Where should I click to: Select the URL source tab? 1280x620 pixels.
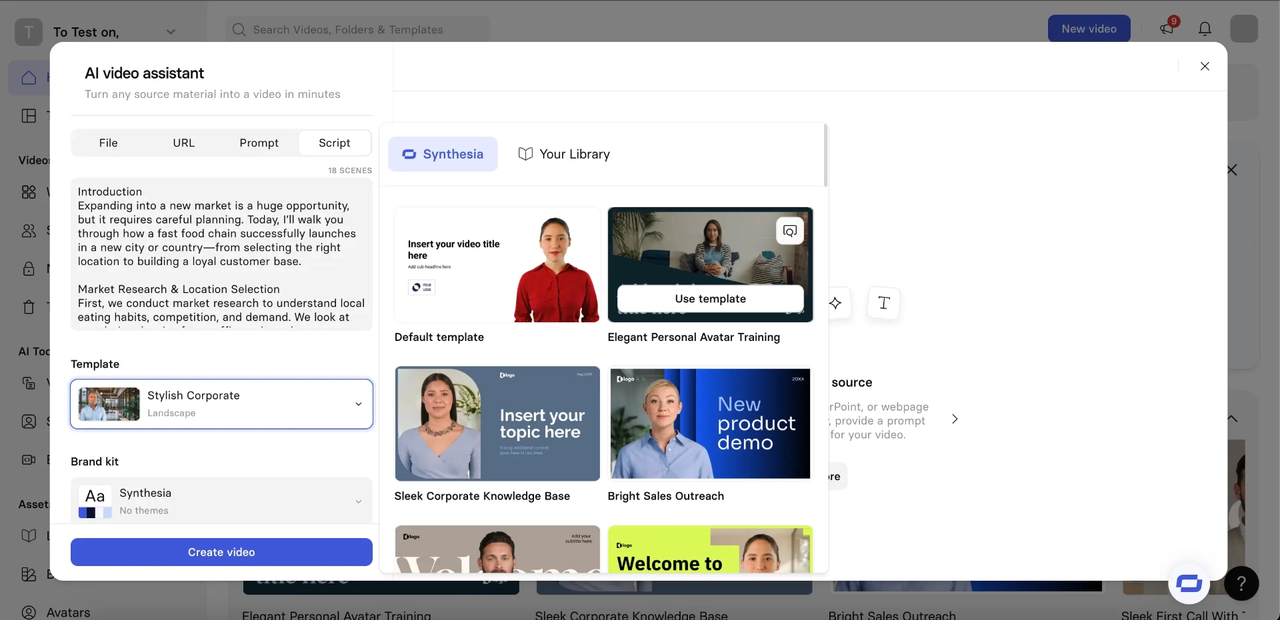point(184,143)
